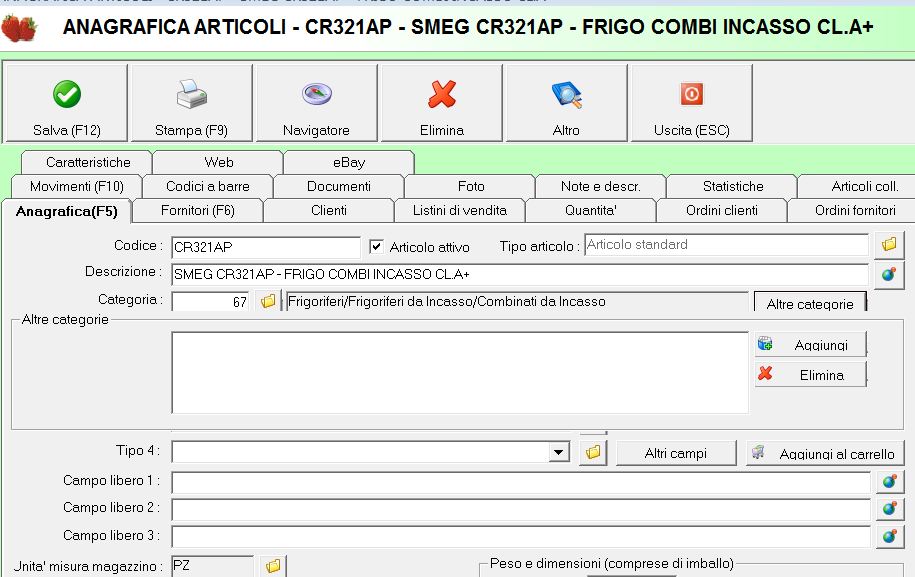Click into the Descrizione text field
Image resolution: width=915 pixels, height=577 pixels.
(x=520, y=274)
